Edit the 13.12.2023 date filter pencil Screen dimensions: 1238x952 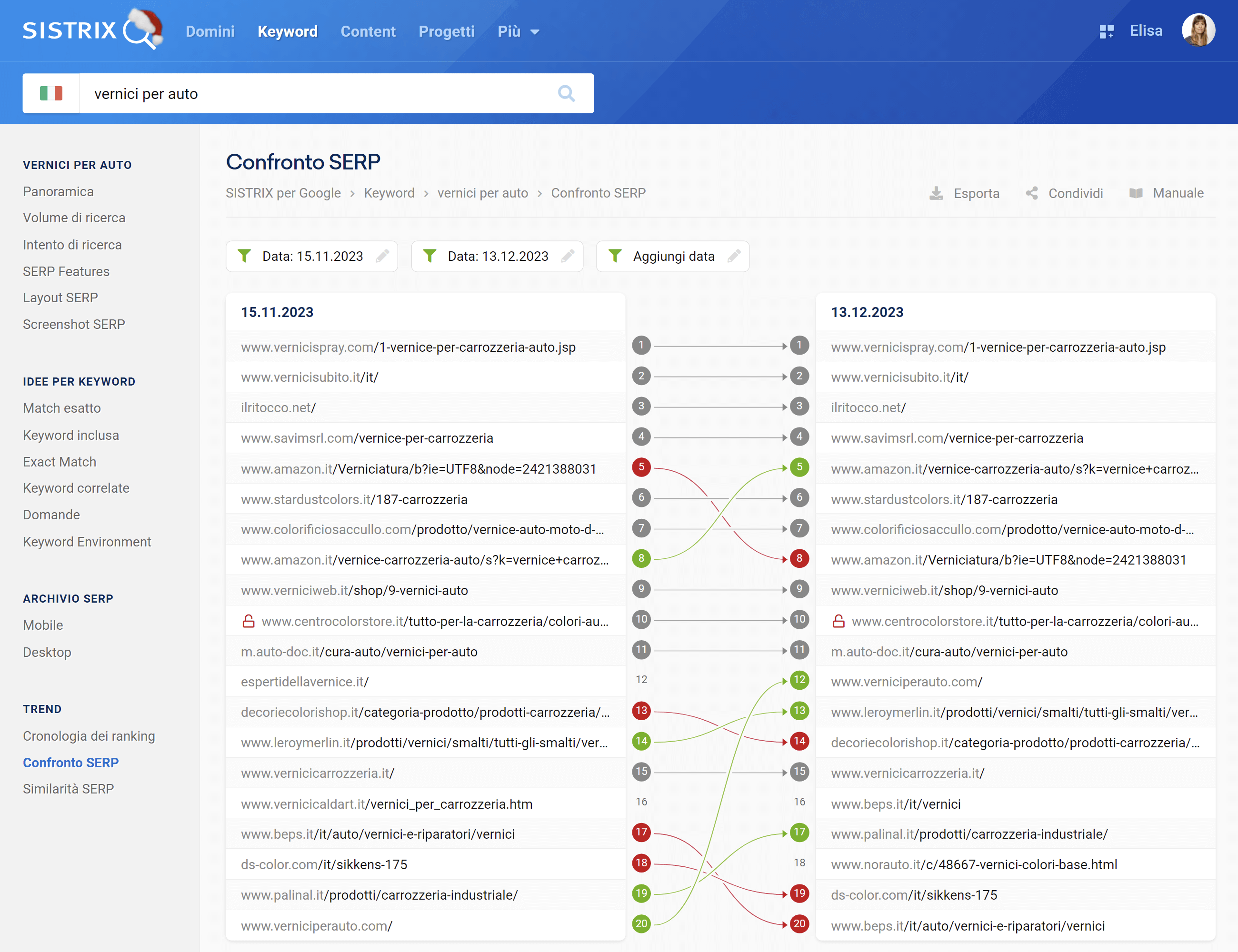(x=568, y=256)
